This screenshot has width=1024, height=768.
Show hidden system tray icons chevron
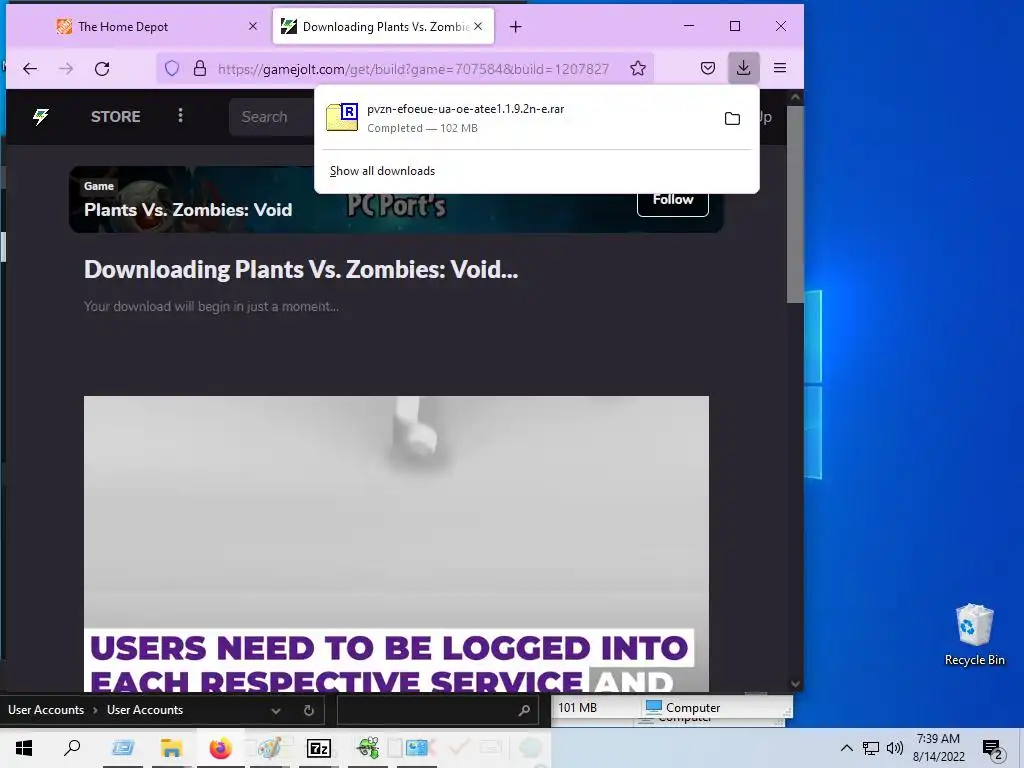coord(846,748)
